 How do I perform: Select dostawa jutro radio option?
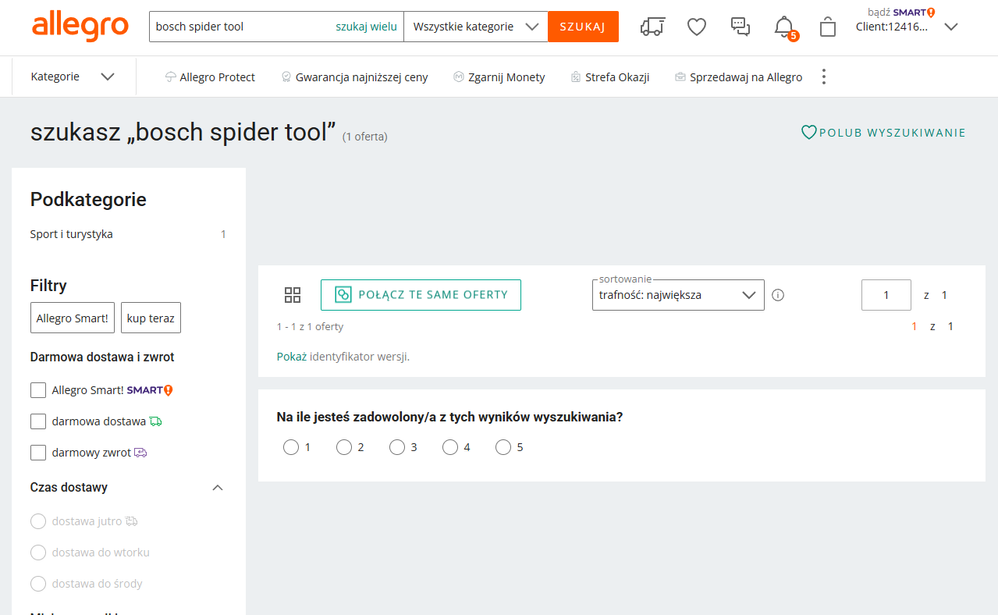pyautogui.click(x=38, y=521)
